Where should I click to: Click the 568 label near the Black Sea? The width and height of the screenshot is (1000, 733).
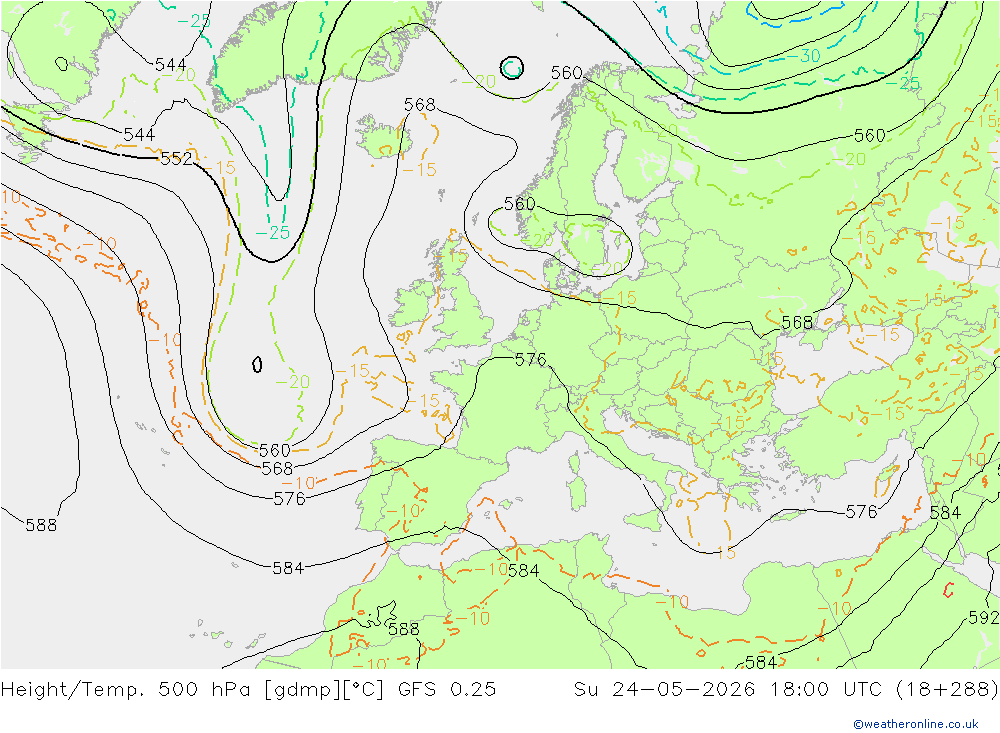pyautogui.click(x=797, y=322)
